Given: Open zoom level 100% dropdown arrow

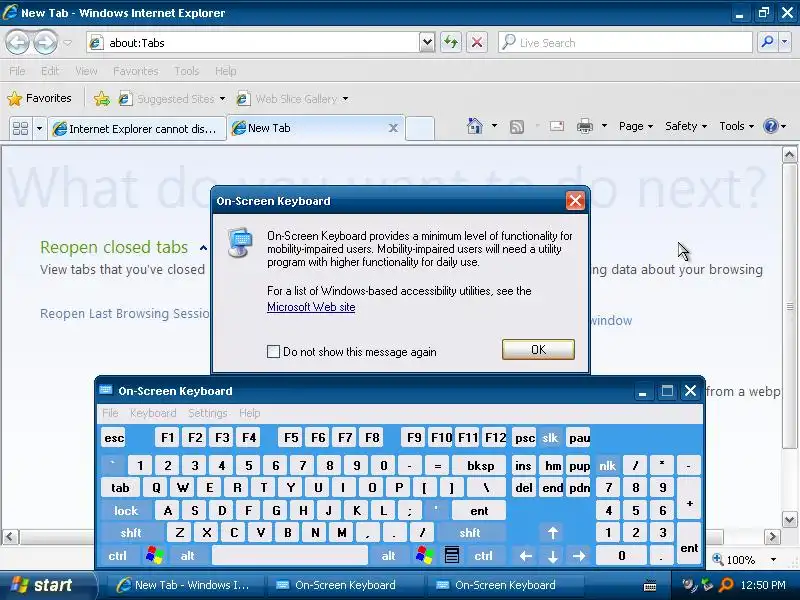Looking at the screenshot, I should tap(773, 560).
